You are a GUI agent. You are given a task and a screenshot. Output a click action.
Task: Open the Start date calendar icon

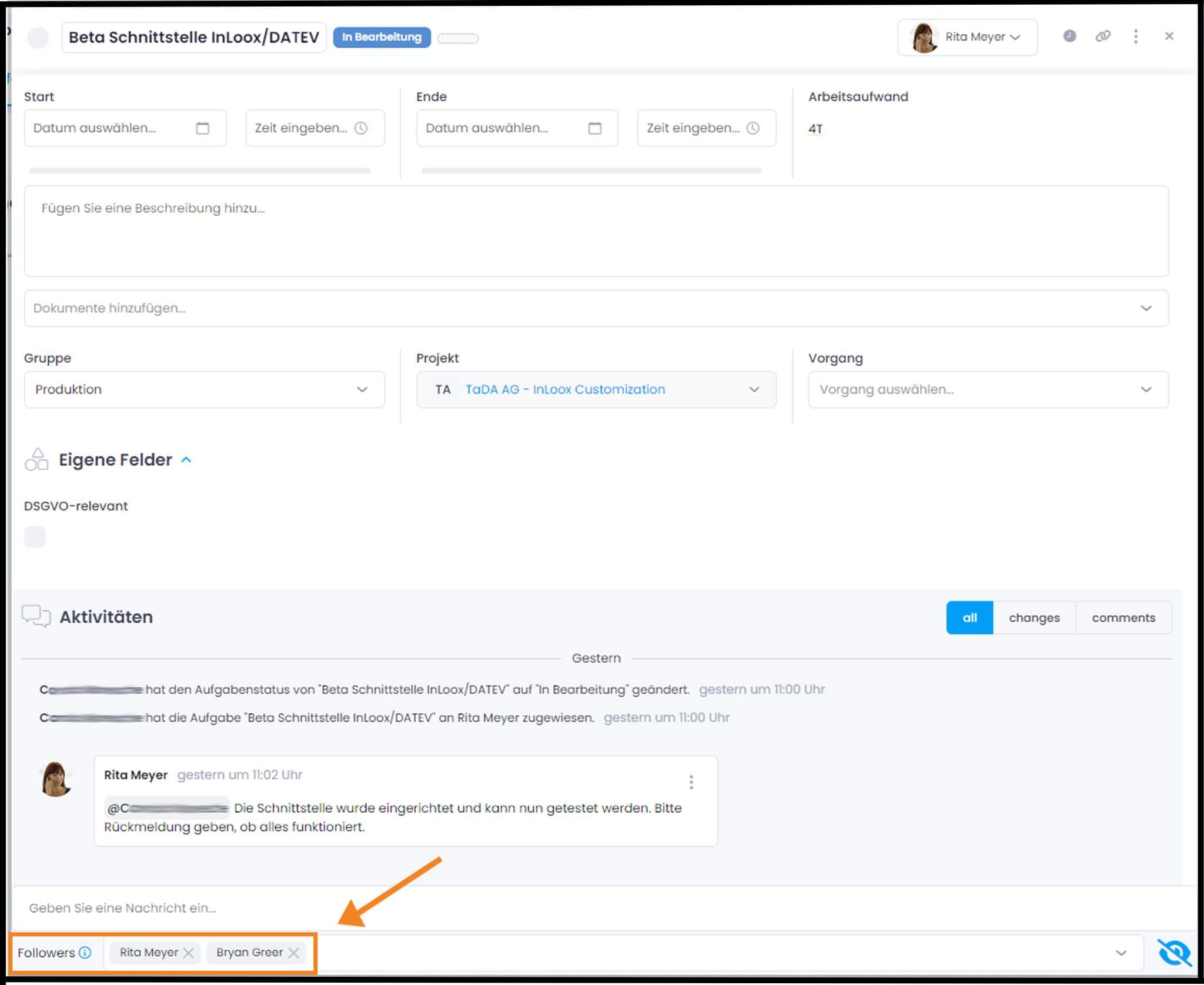tap(202, 128)
